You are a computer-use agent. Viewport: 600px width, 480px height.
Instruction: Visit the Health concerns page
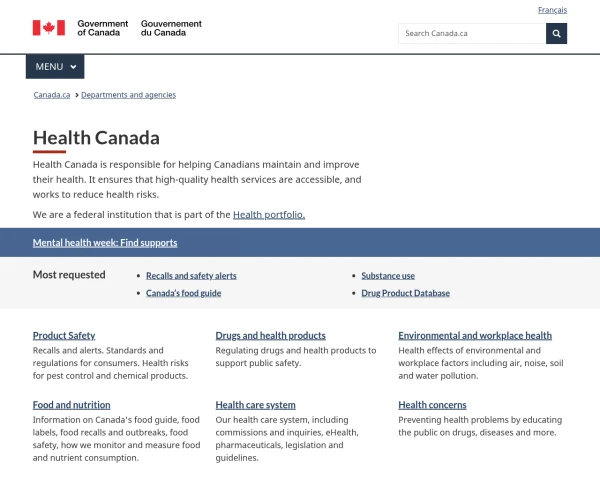click(432, 405)
